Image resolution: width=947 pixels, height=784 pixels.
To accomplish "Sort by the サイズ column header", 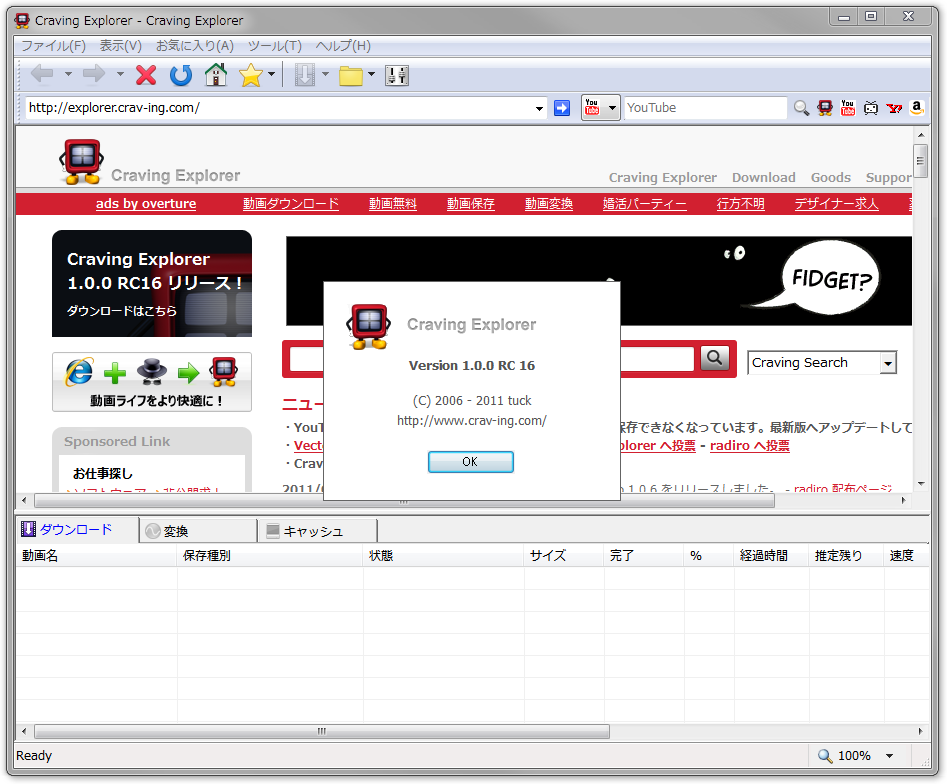I will coord(564,556).
